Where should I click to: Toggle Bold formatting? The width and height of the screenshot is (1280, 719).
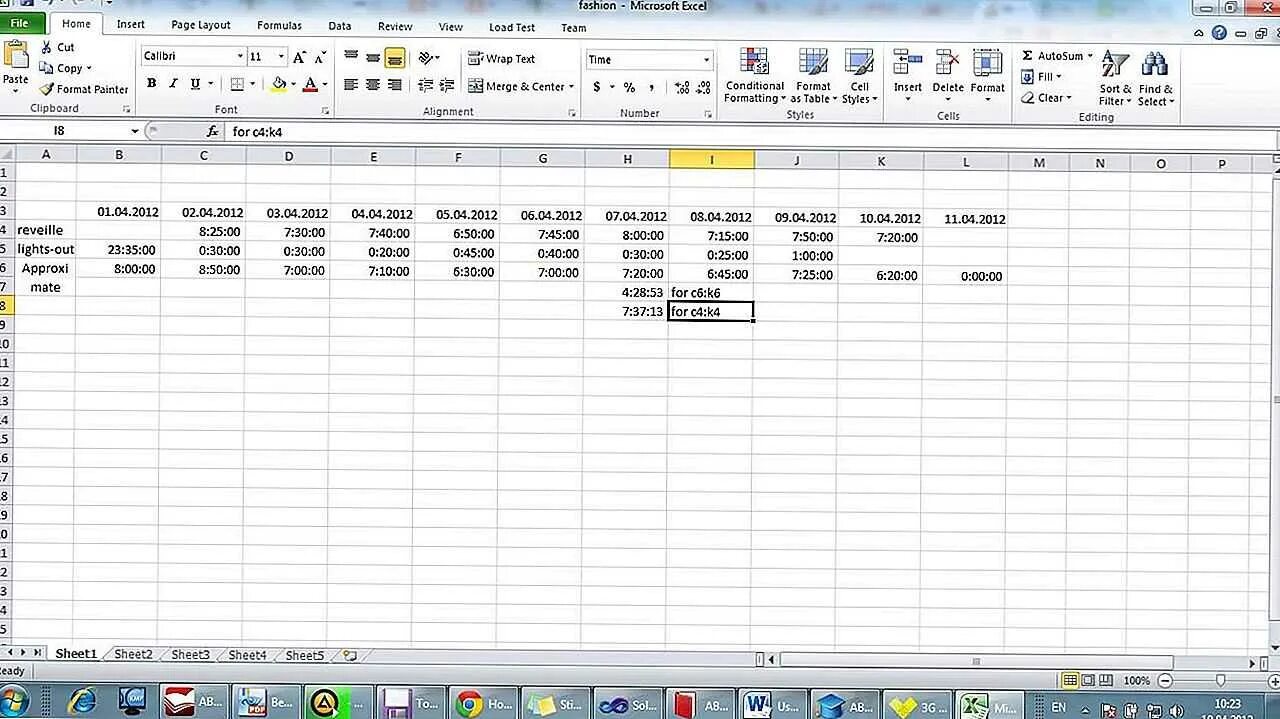(152, 84)
